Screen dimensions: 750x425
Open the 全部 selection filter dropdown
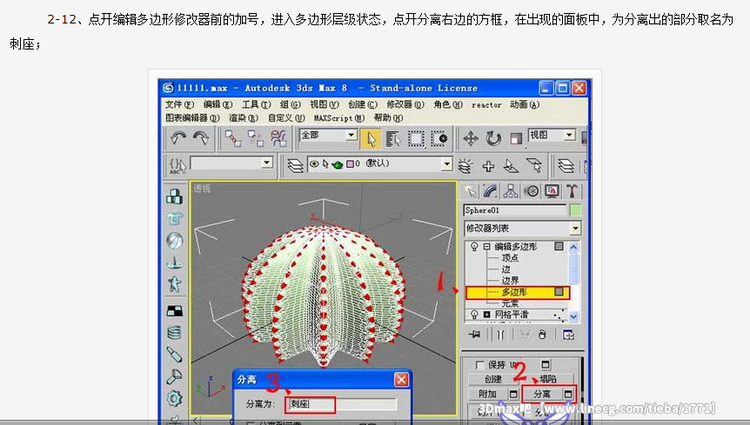point(351,135)
